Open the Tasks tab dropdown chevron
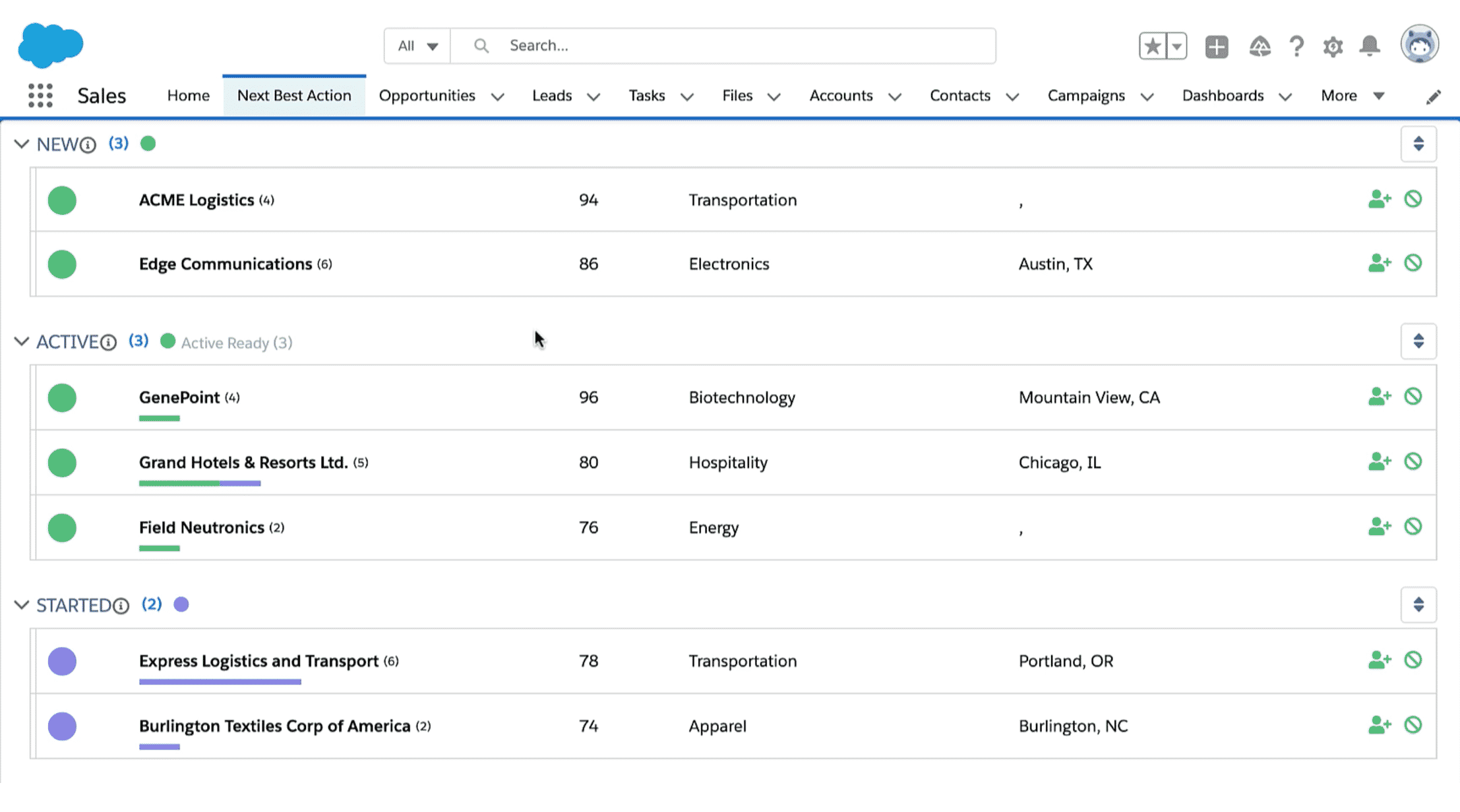Screen dimensions: 1460x812 [x=687, y=97]
